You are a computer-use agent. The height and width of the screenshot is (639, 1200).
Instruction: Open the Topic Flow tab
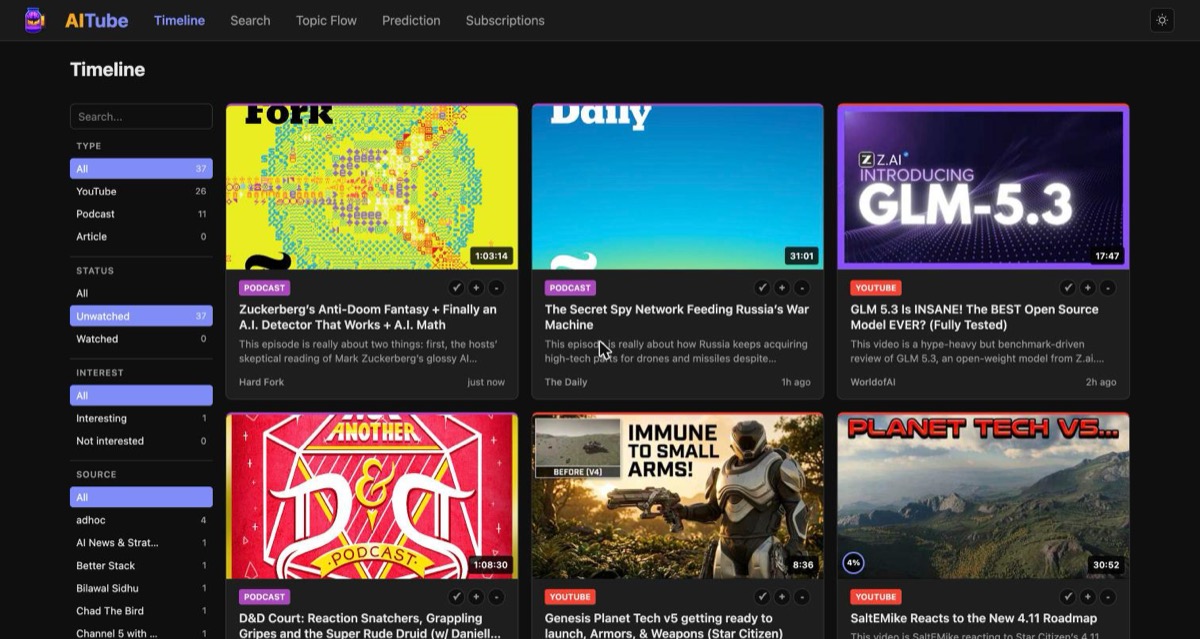326,20
